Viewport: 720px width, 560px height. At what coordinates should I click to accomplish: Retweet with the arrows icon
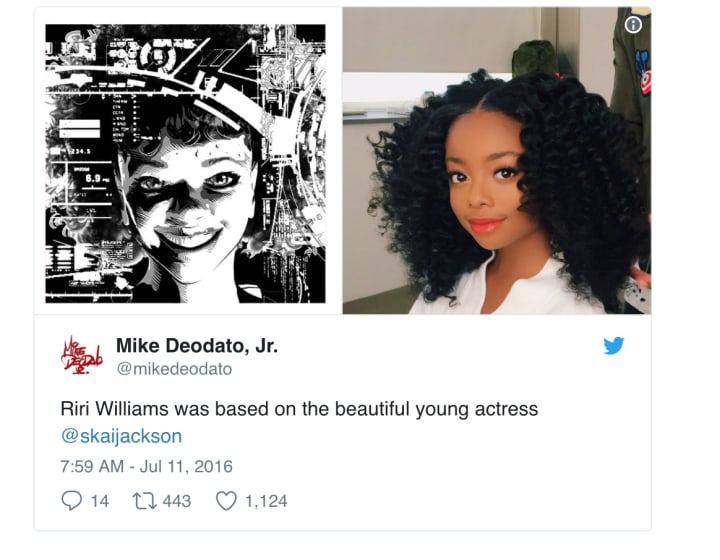coord(144,501)
